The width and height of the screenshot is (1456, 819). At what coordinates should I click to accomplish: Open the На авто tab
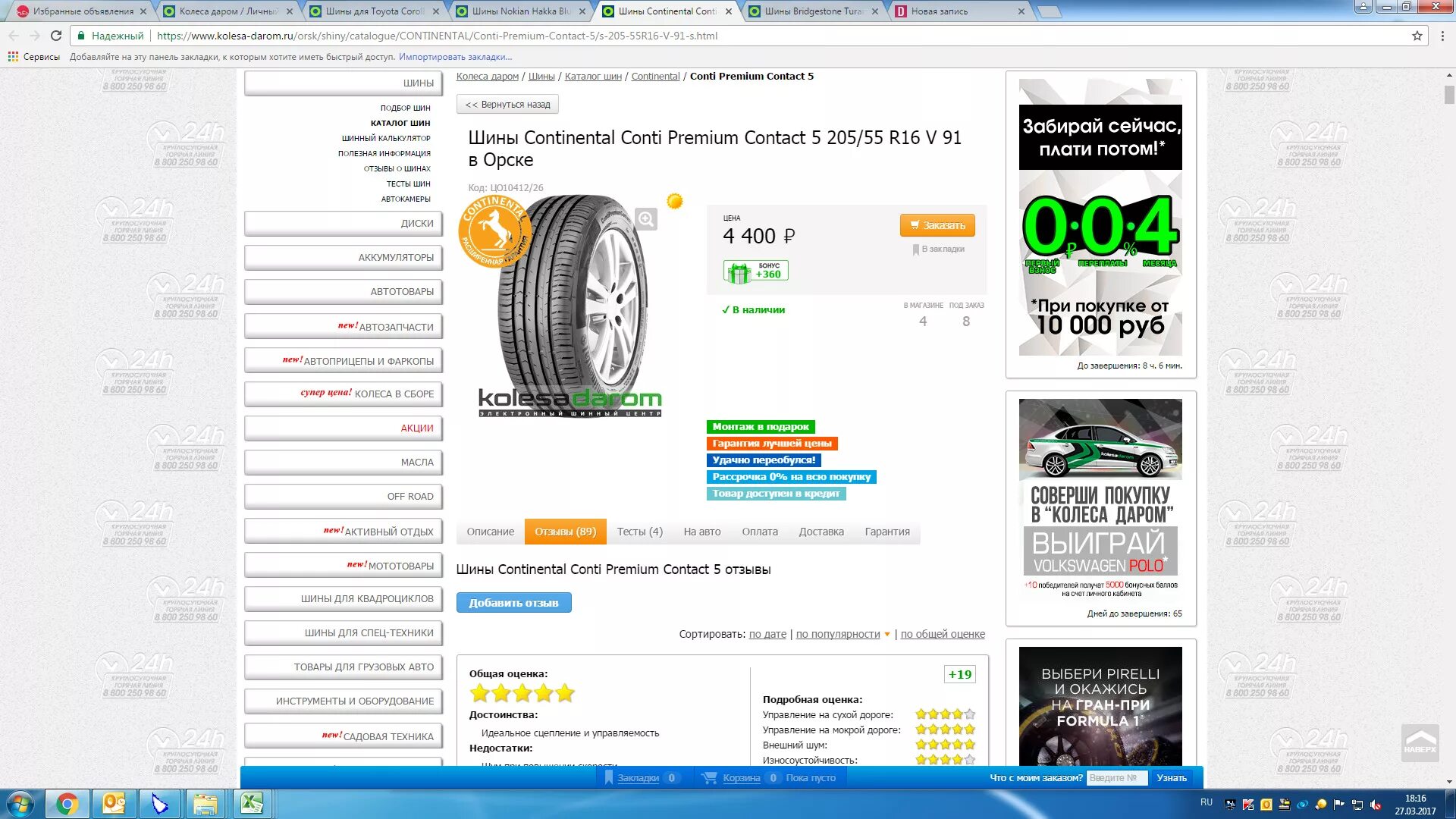pos(702,532)
